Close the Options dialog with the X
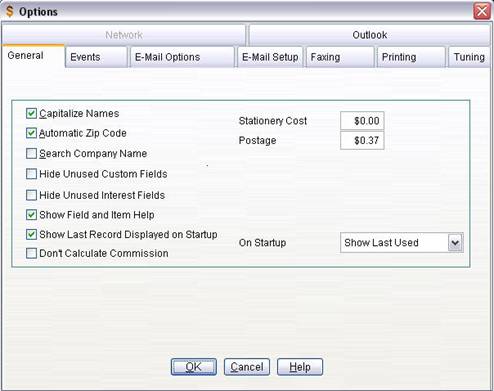The height and width of the screenshot is (391, 494). pyautogui.click(x=482, y=12)
